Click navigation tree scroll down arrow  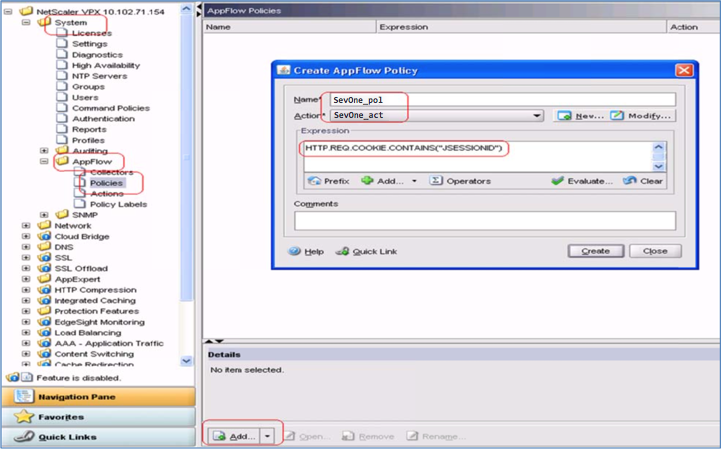coord(186,361)
